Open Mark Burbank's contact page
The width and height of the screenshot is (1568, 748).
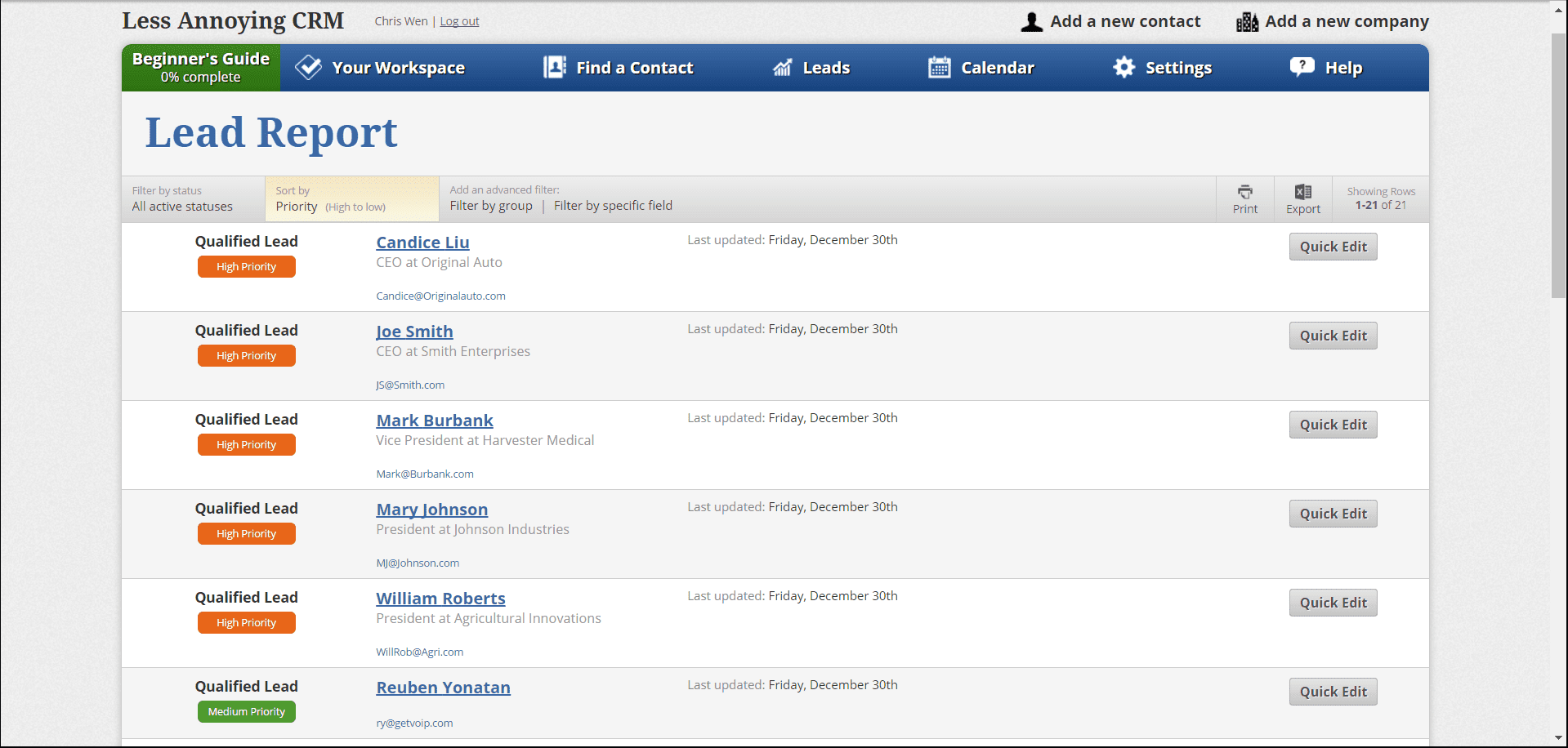(435, 421)
